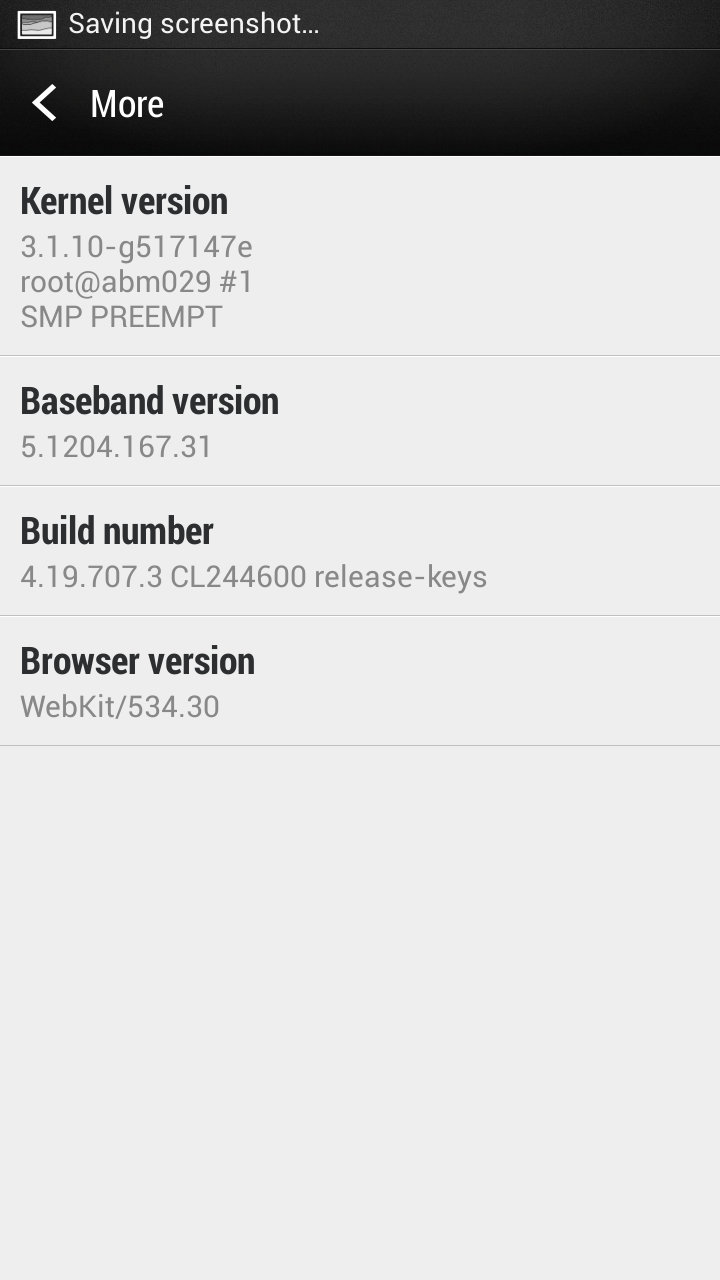Tap the Build number heading
Viewport: 720px width, 1280px height.
point(117,531)
